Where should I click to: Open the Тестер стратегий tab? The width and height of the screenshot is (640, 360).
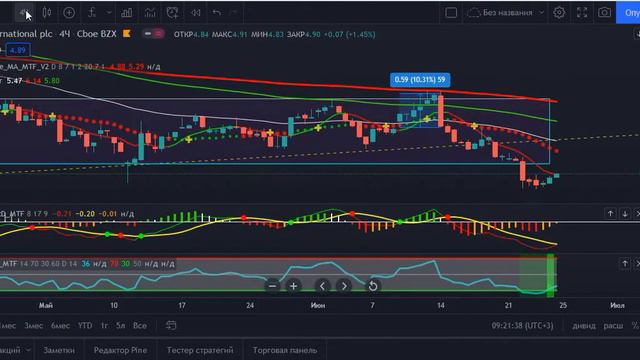(x=200, y=350)
